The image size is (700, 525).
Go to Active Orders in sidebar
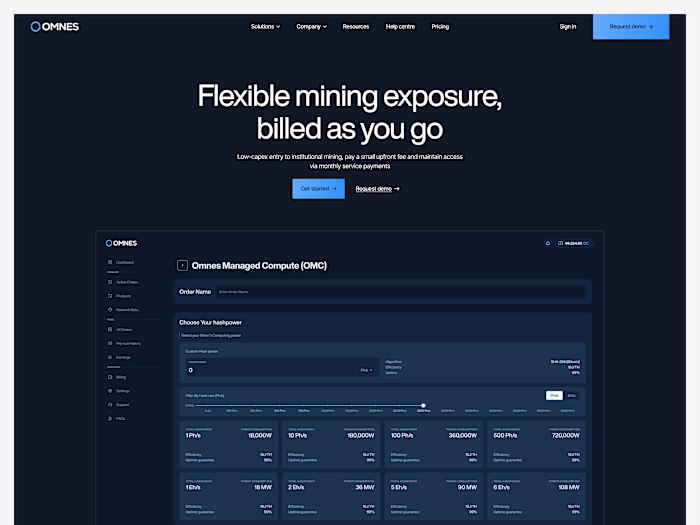tap(123, 282)
